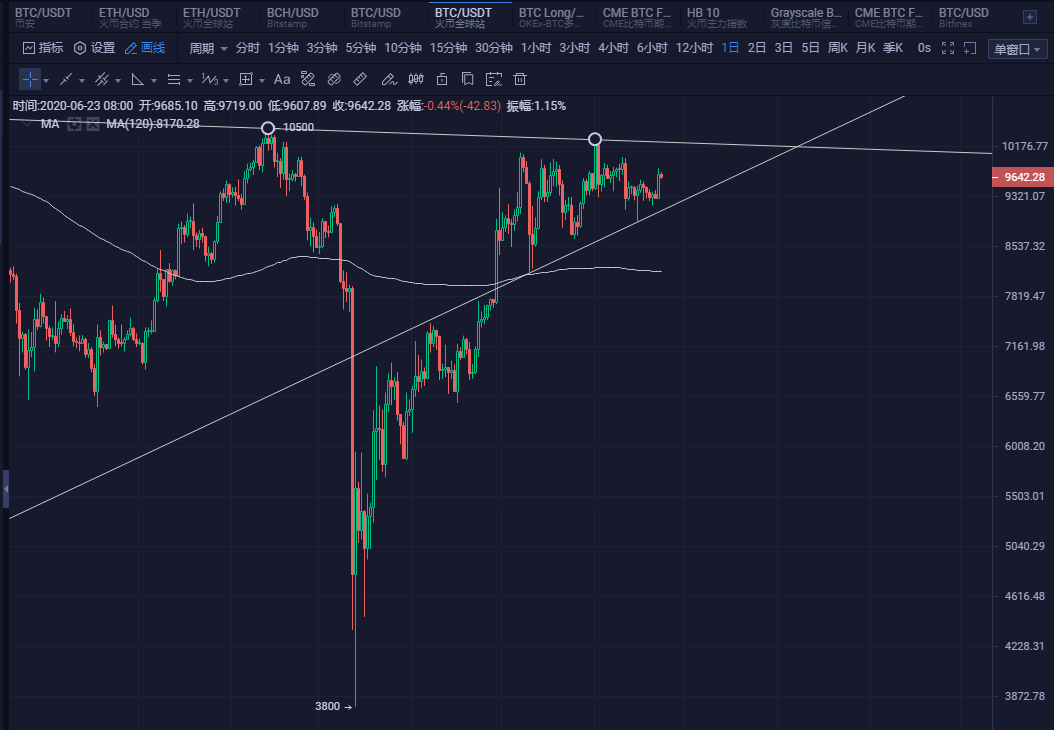Image resolution: width=1054 pixels, height=730 pixels.
Task: Collapse the MA indicator legend chevron
Action: coord(27,124)
